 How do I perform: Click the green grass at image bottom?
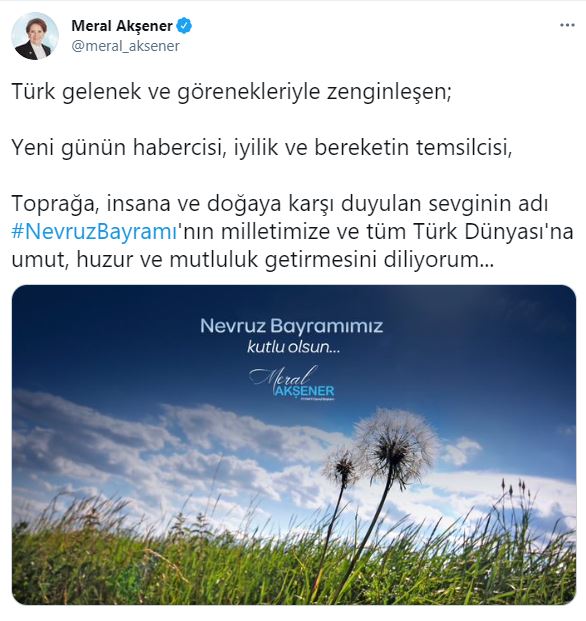click(x=294, y=570)
